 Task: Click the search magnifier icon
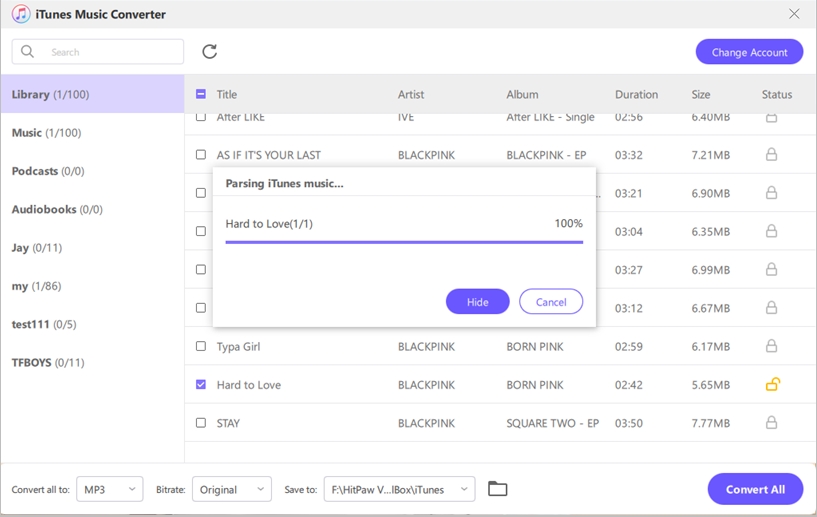point(27,52)
